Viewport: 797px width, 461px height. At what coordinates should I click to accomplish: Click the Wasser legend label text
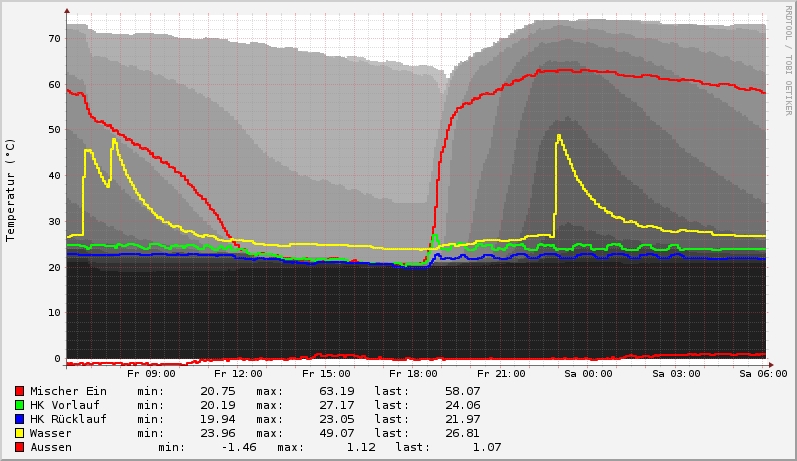[x=51, y=433]
